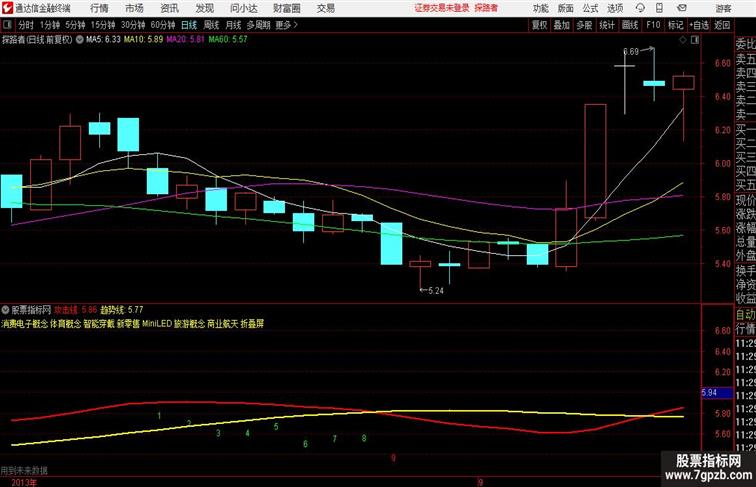Toggle the left sidebar panel icon beside 分时
756x487 pixels.
[7, 25]
